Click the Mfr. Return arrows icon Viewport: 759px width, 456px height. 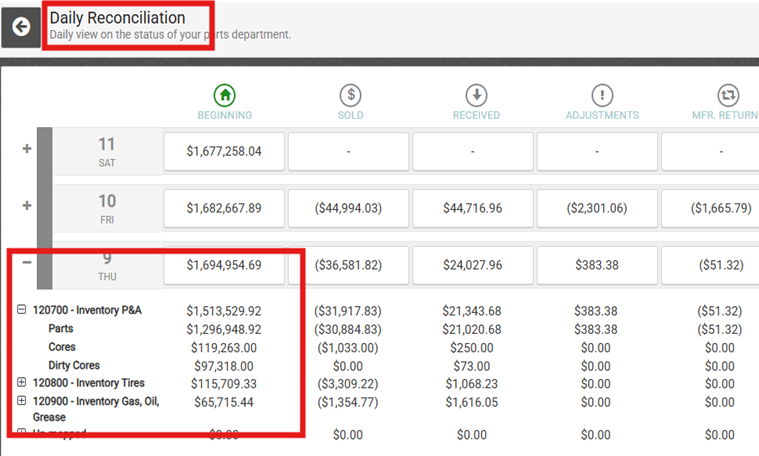click(x=728, y=95)
